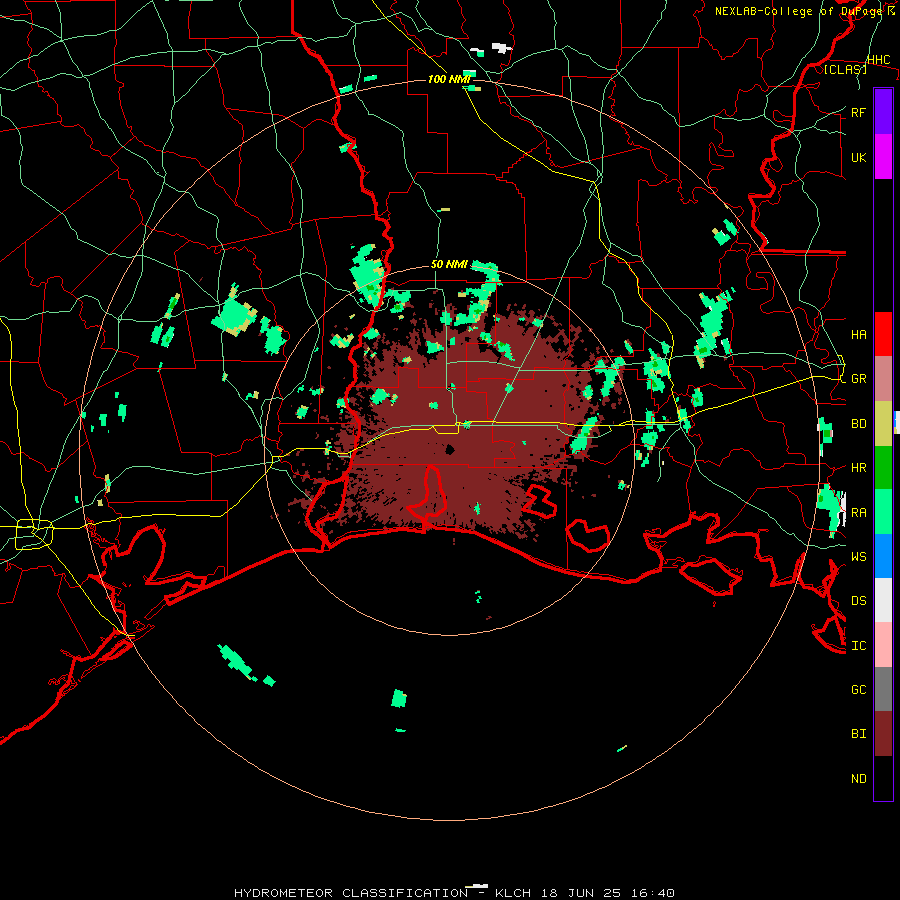Select the GC gray legend swatch

tap(883, 689)
